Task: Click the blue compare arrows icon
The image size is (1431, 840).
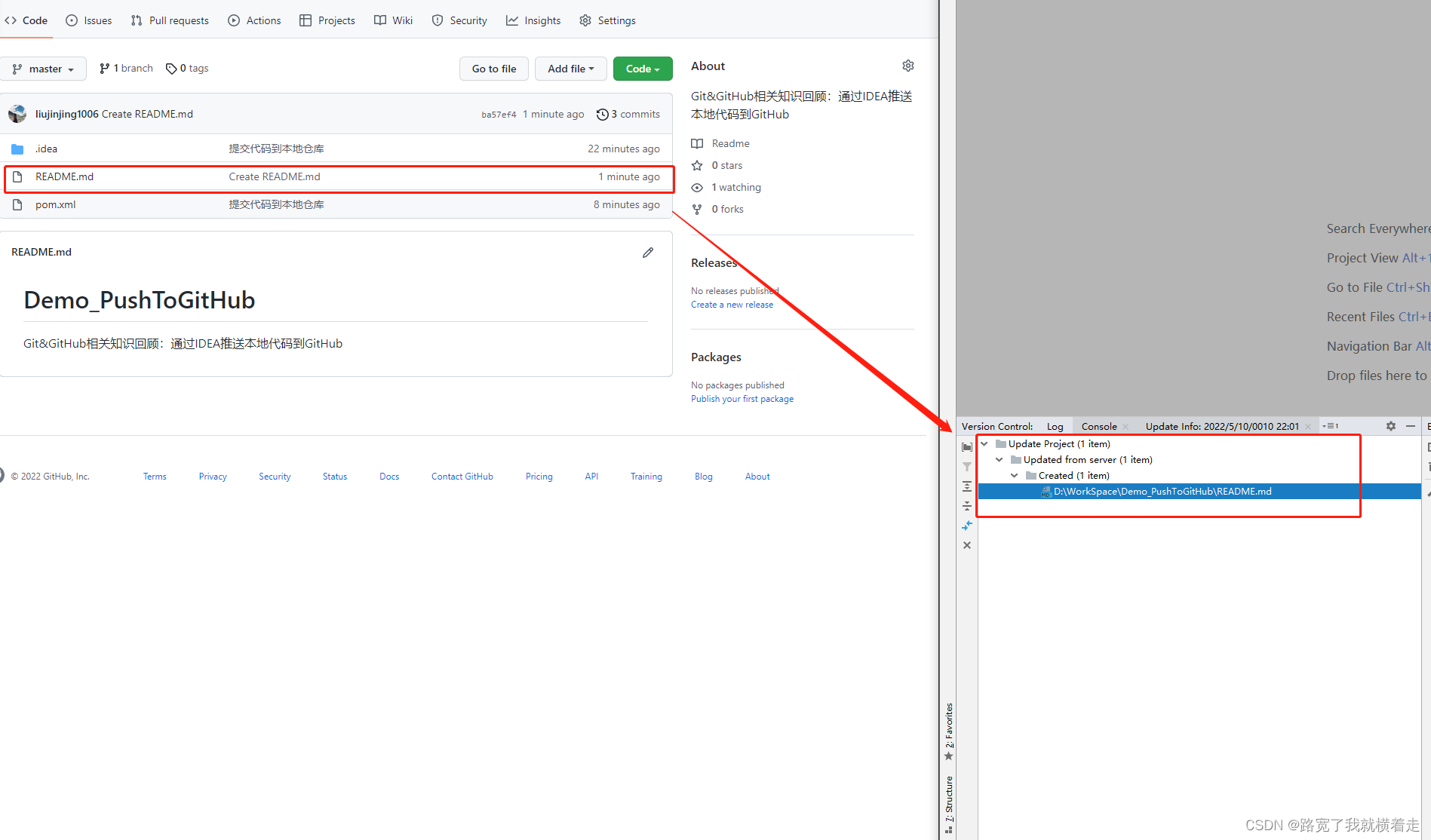Action: tap(967, 526)
